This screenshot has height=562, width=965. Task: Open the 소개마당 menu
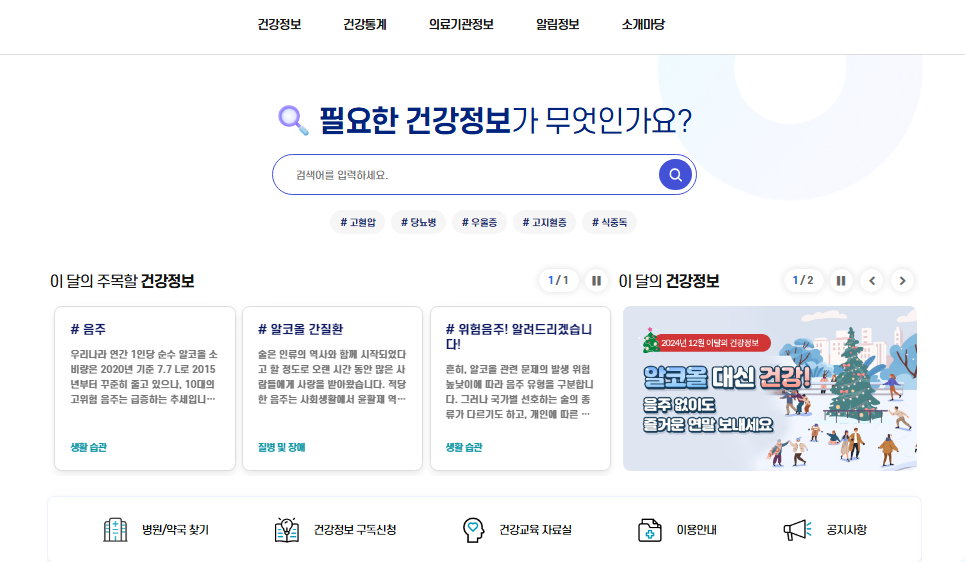pyautogui.click(x=643, y=25)
